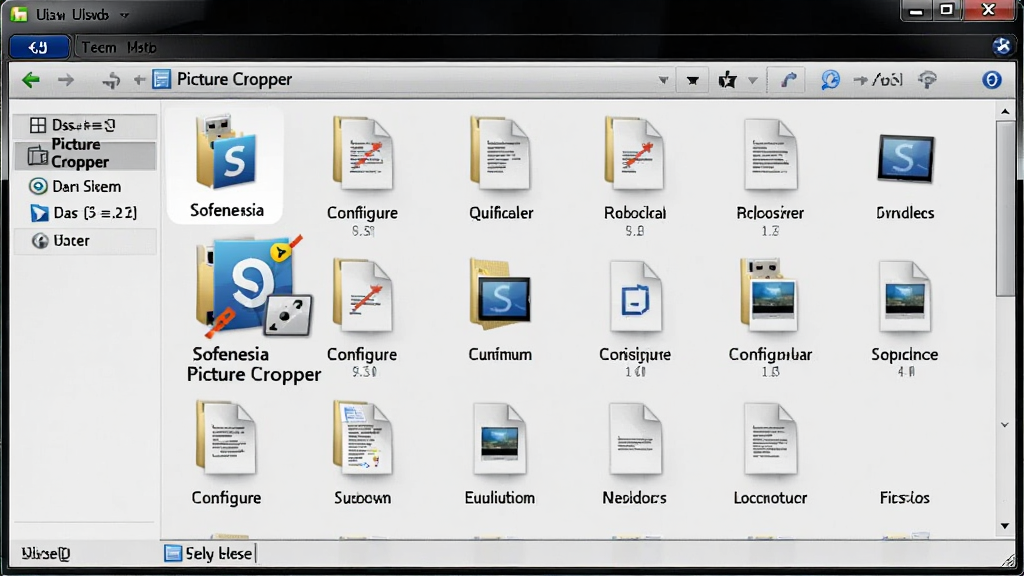The height and width of the screenshot is (576, 1024).
Task: Click the blue circle icon at toolbar end
Action: [x=991, y=80]
